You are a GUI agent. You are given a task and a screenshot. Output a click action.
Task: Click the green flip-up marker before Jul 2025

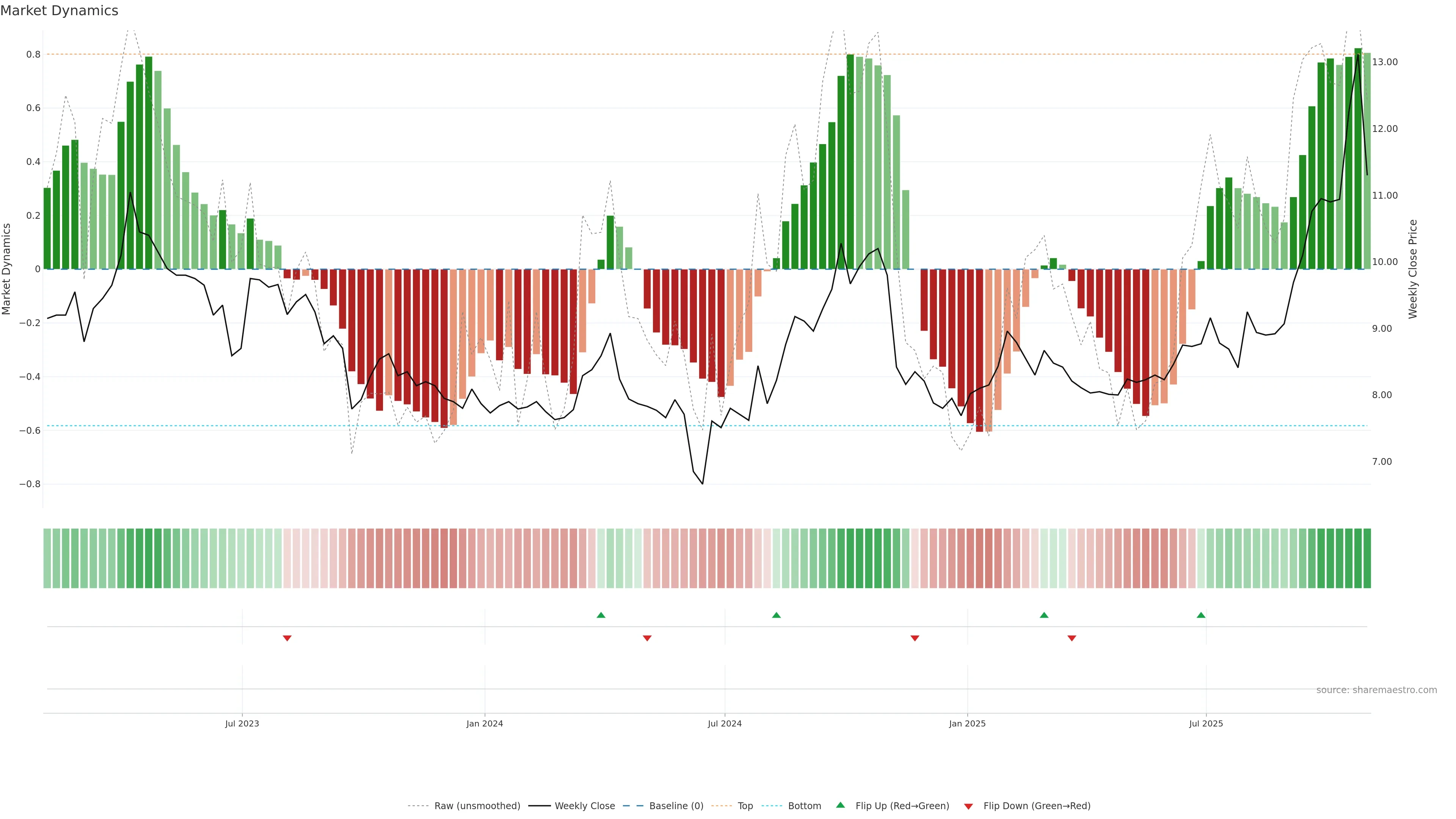tap(1201, 615)
